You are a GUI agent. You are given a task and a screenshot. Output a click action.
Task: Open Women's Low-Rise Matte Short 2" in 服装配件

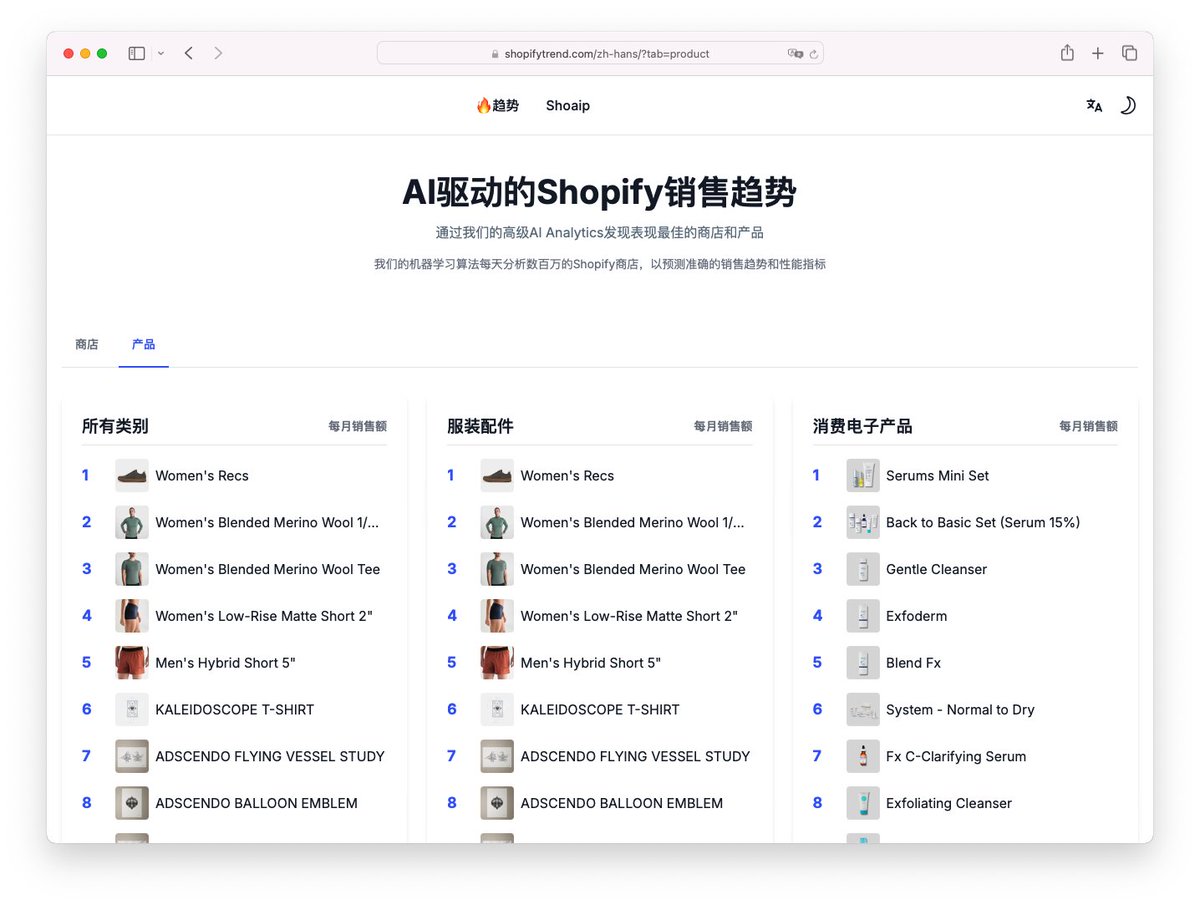click(x=629, y=616)
